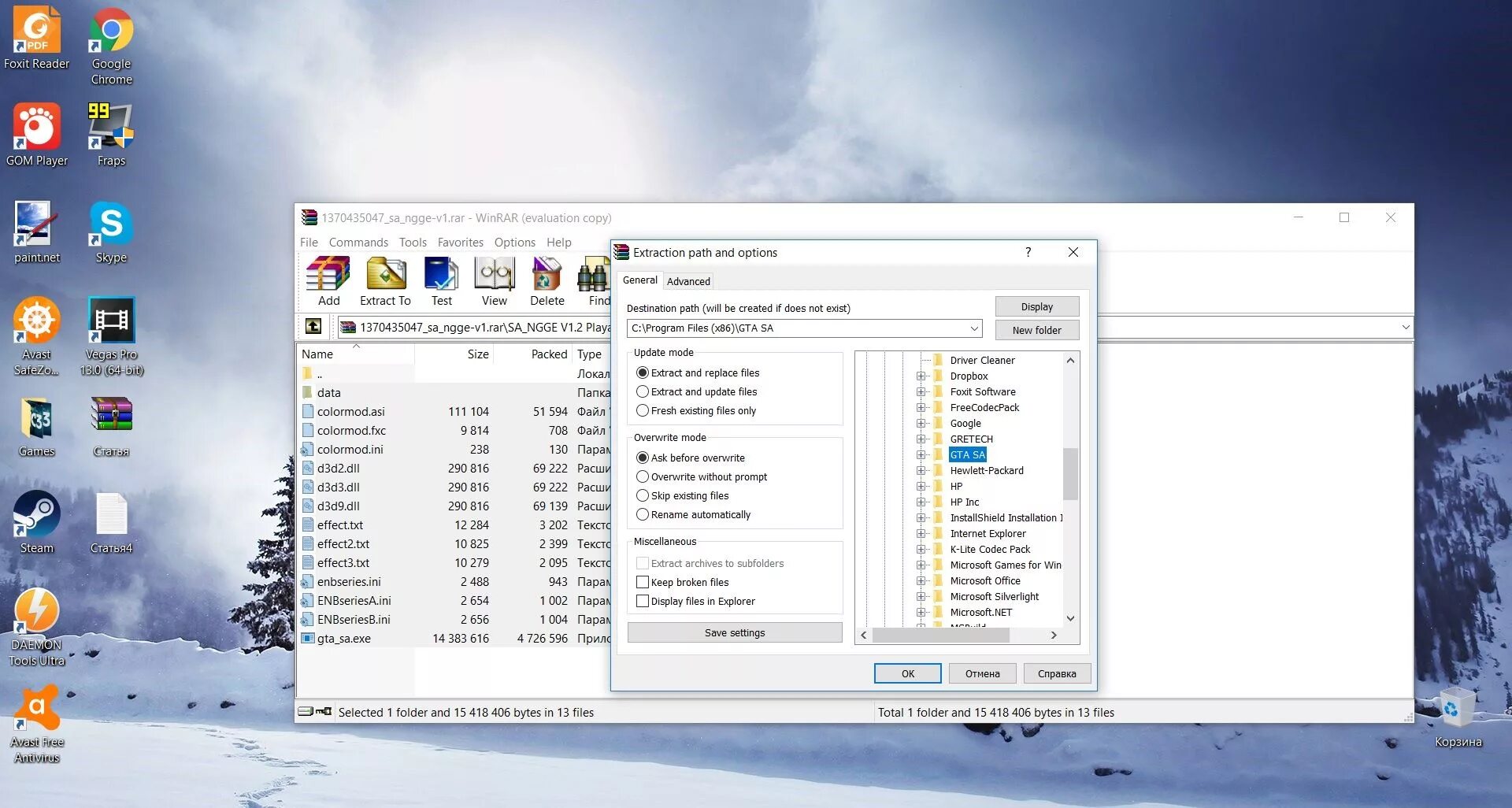
Task: Select the K-Lite Codec Pack folder
Action: [x=990, y=549]
